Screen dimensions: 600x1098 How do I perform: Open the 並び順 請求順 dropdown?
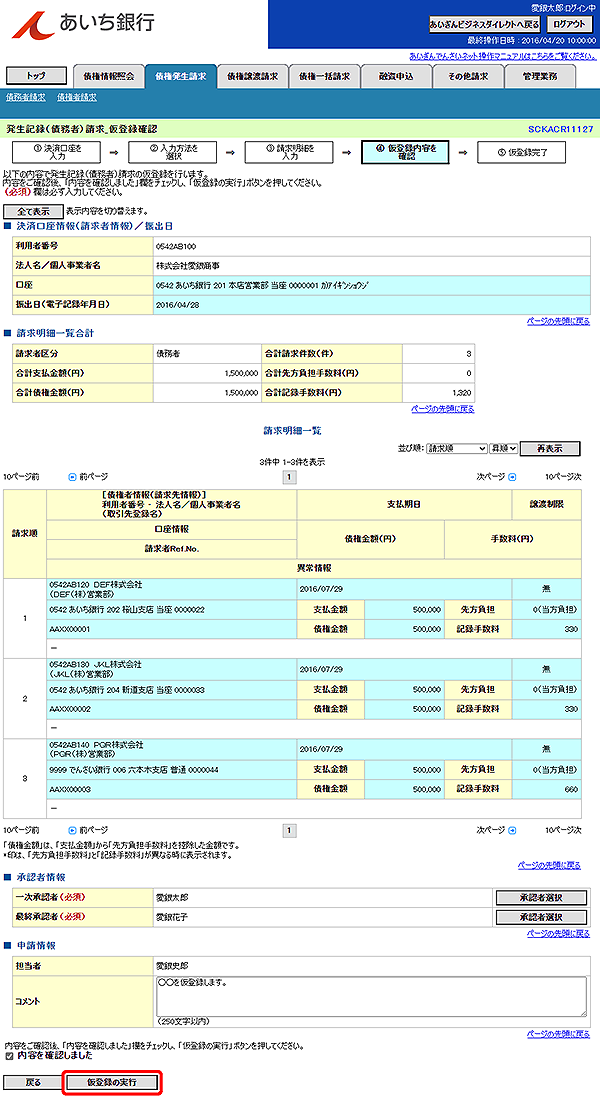click(x=456, y=448)
